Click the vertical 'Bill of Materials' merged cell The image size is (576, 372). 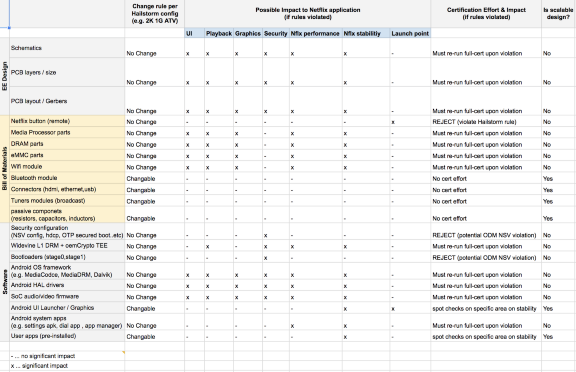[x=5, y=169]
